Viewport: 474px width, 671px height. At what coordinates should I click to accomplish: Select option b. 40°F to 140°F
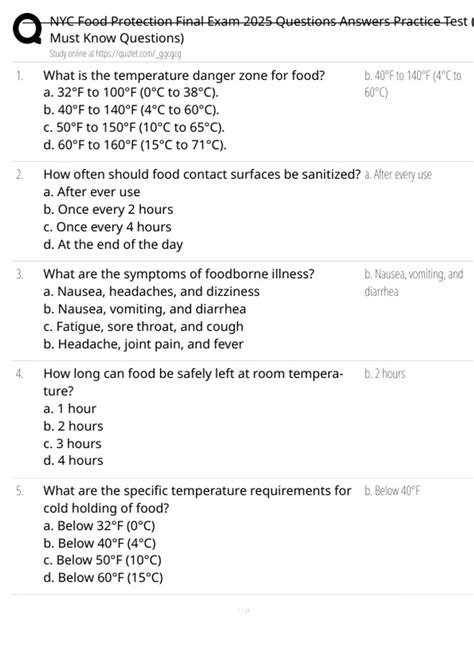click(131, 110)
